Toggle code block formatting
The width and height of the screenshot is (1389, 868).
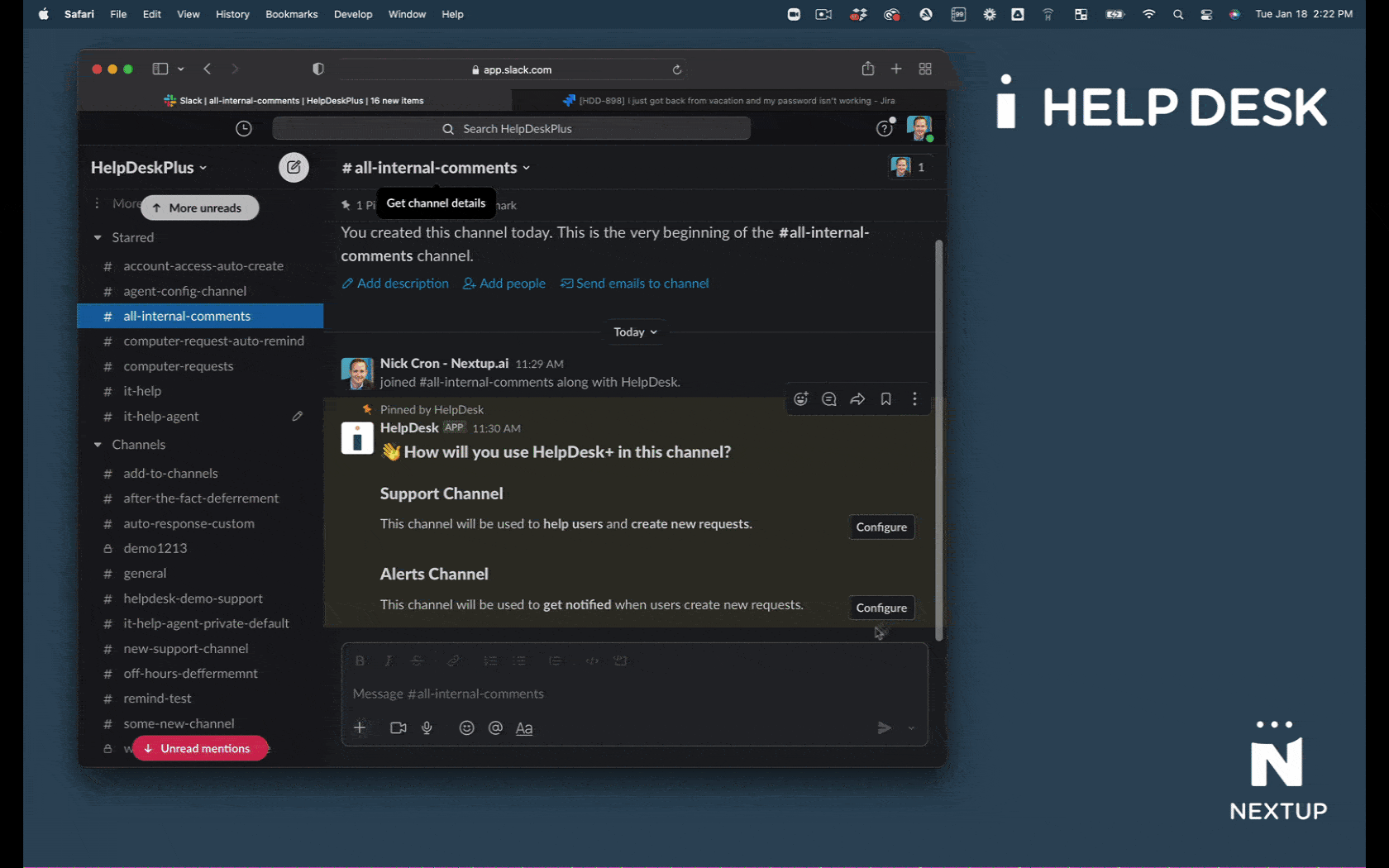pos(621,661)
